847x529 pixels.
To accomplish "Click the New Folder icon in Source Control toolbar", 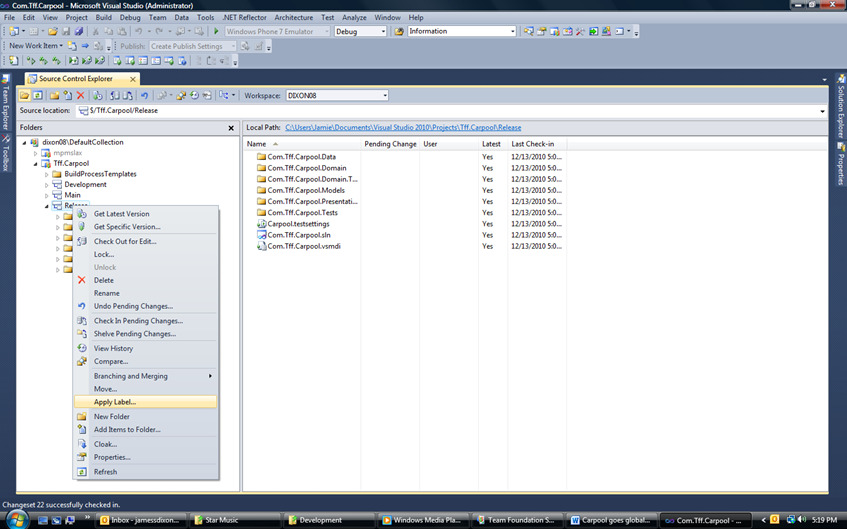I will [x=55, y=96].
